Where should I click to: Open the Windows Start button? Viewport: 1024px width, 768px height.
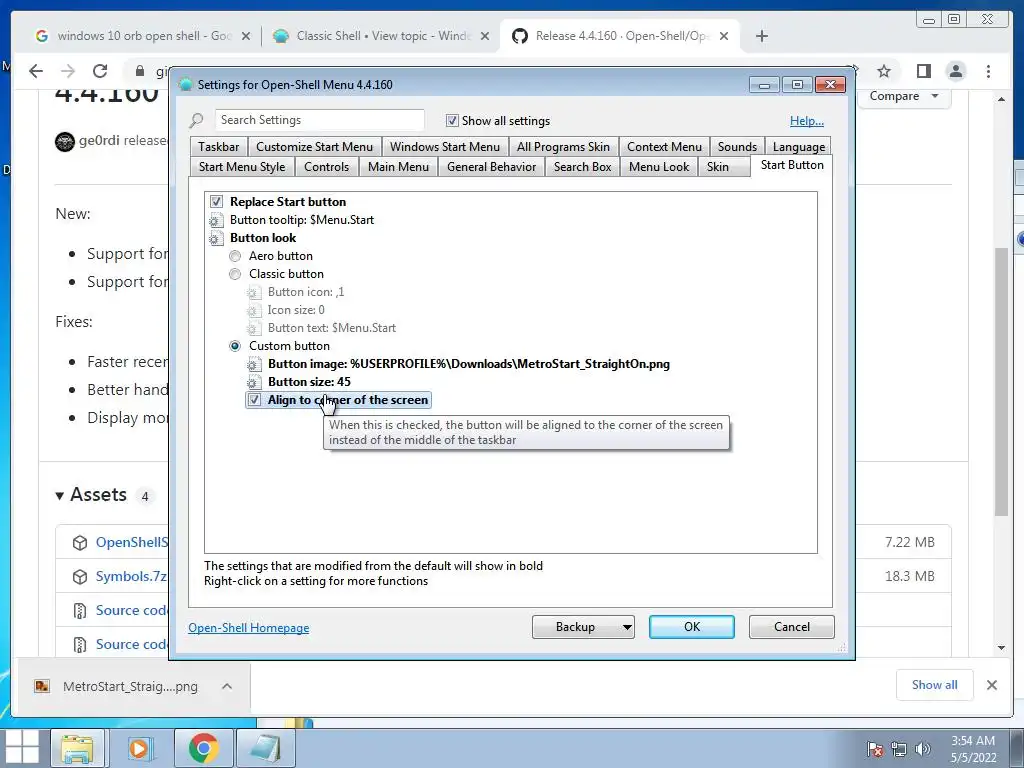[22, 748]
